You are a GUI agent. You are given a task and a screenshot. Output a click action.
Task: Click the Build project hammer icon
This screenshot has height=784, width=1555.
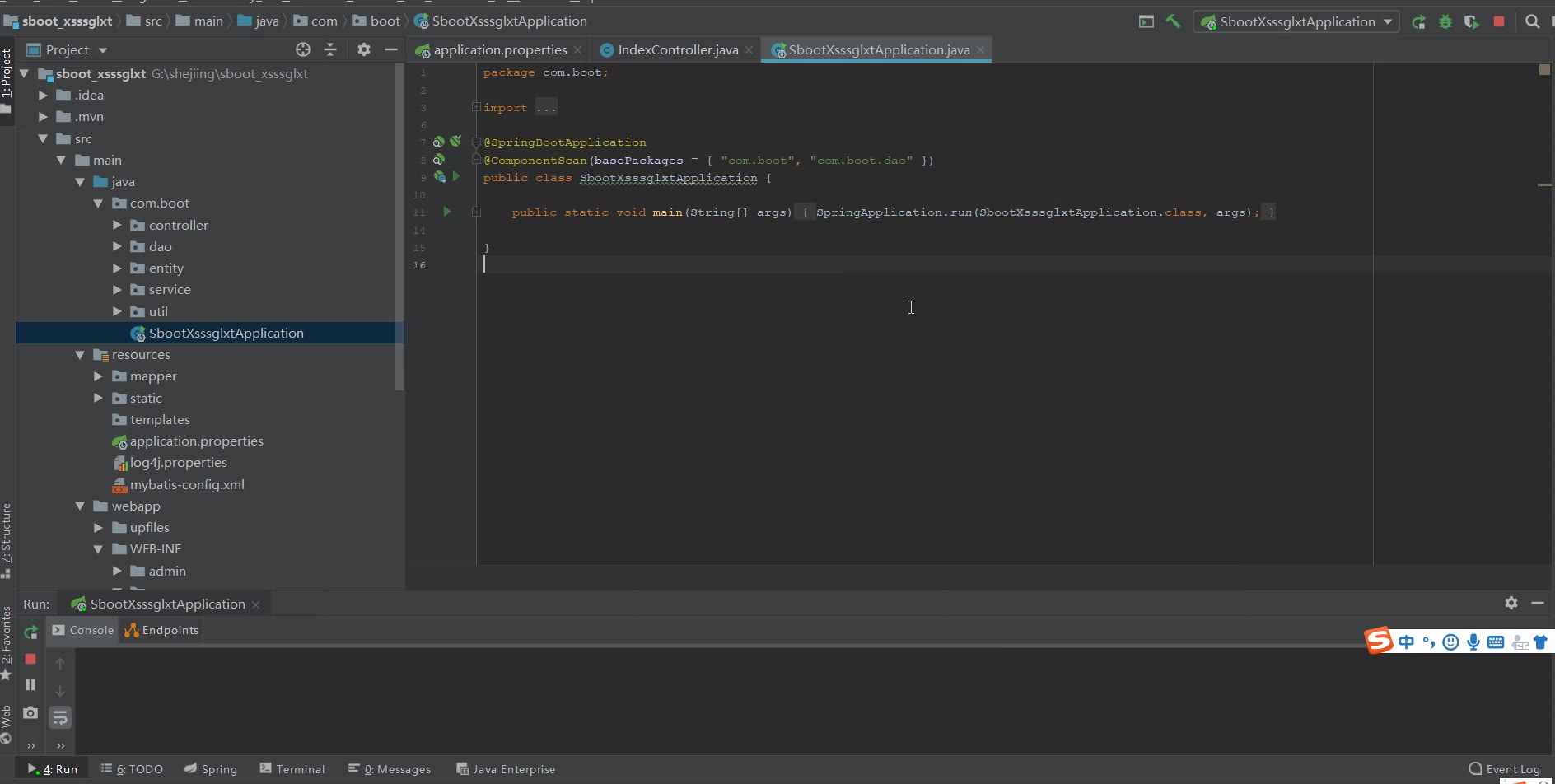click(1173, 21)
